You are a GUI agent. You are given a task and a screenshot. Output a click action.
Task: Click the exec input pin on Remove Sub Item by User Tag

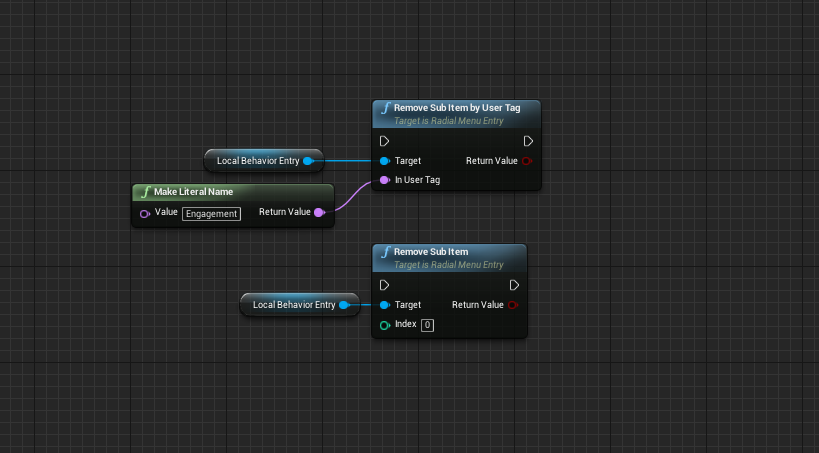point(384,141)
